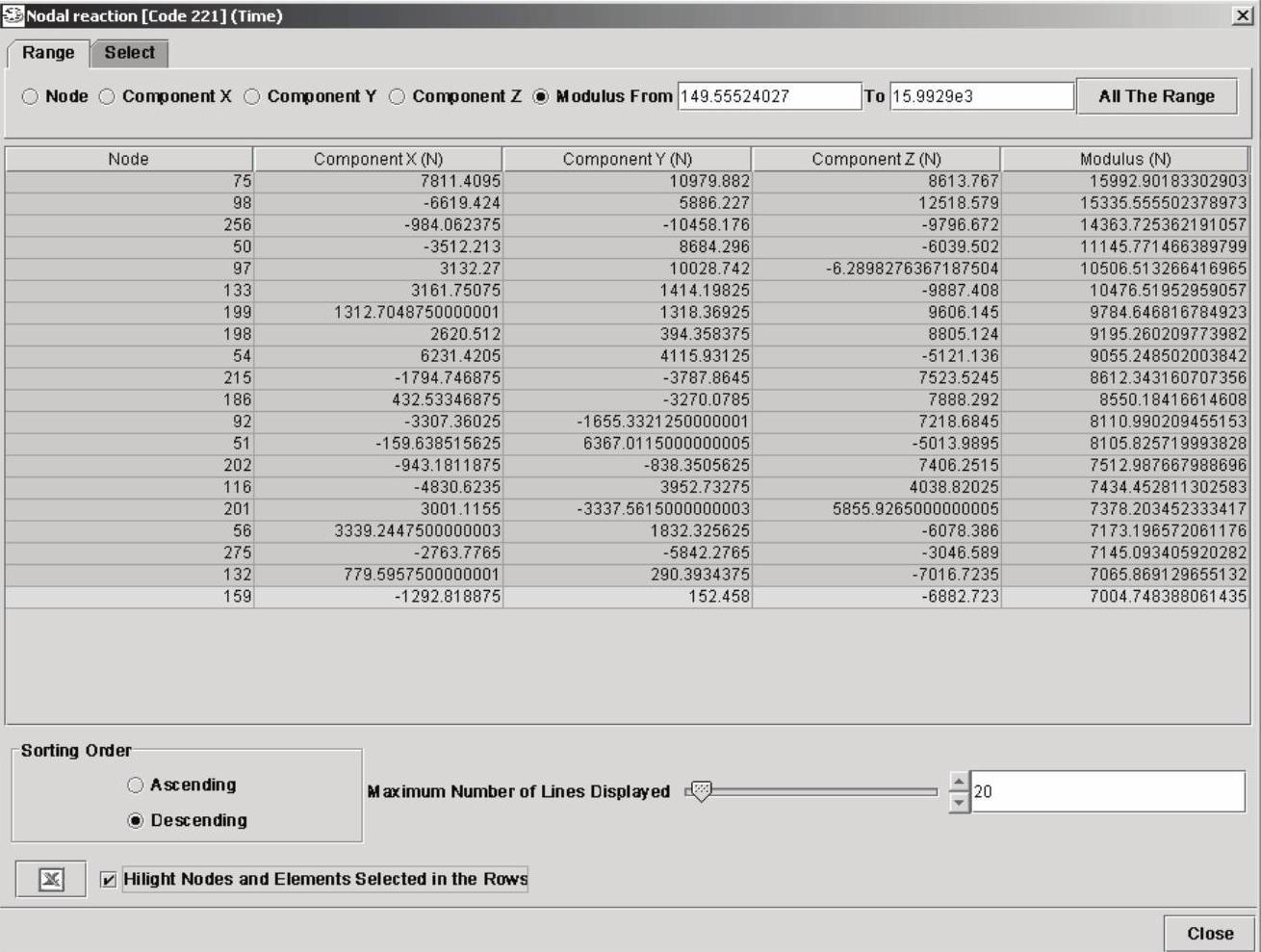This screenshot has width=1261, height=952.
Task: Click the Modulus From input field
Action: point(768,96)
